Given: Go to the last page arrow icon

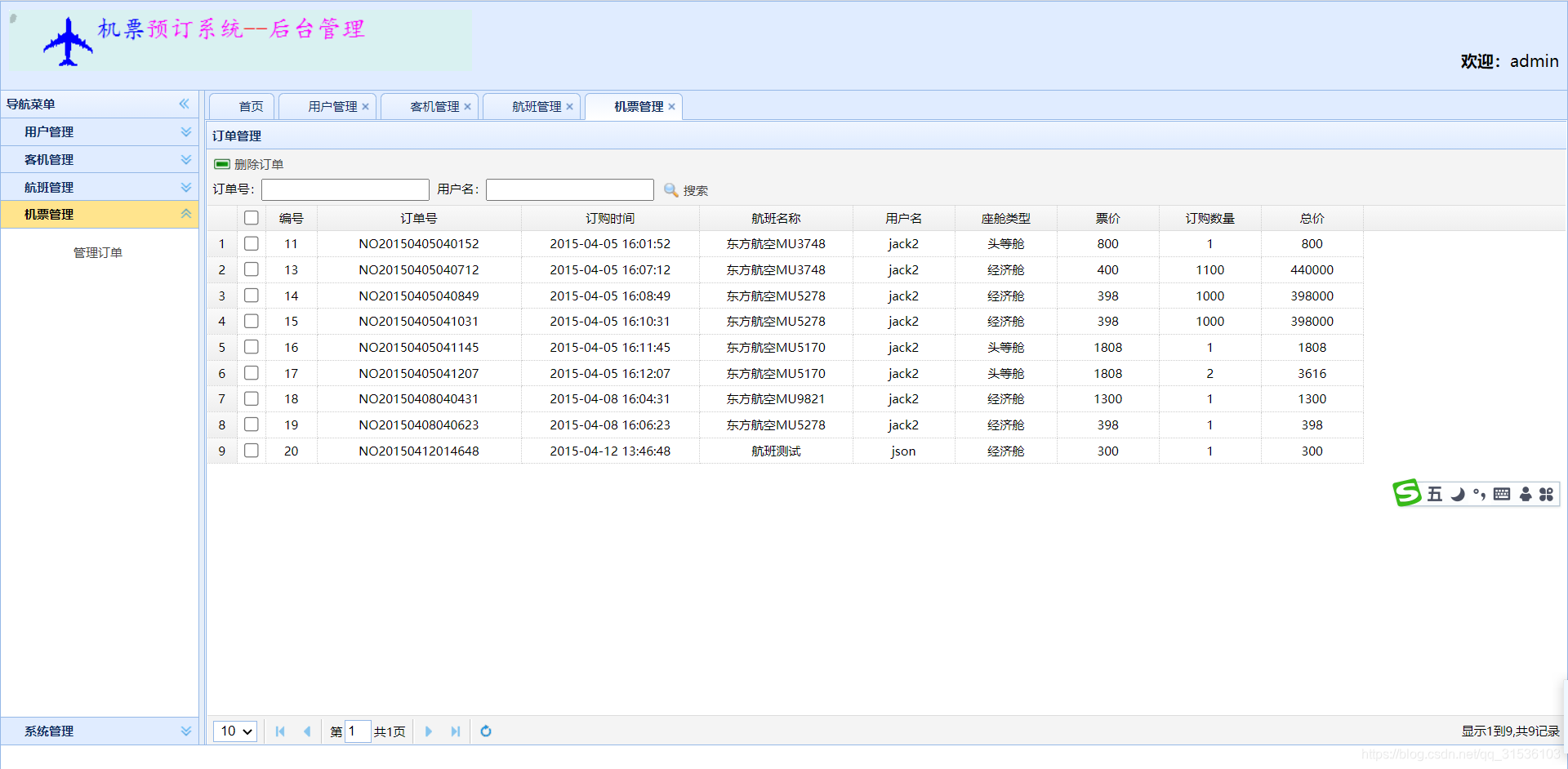Looking at the screenshot, I should [456, 731].
